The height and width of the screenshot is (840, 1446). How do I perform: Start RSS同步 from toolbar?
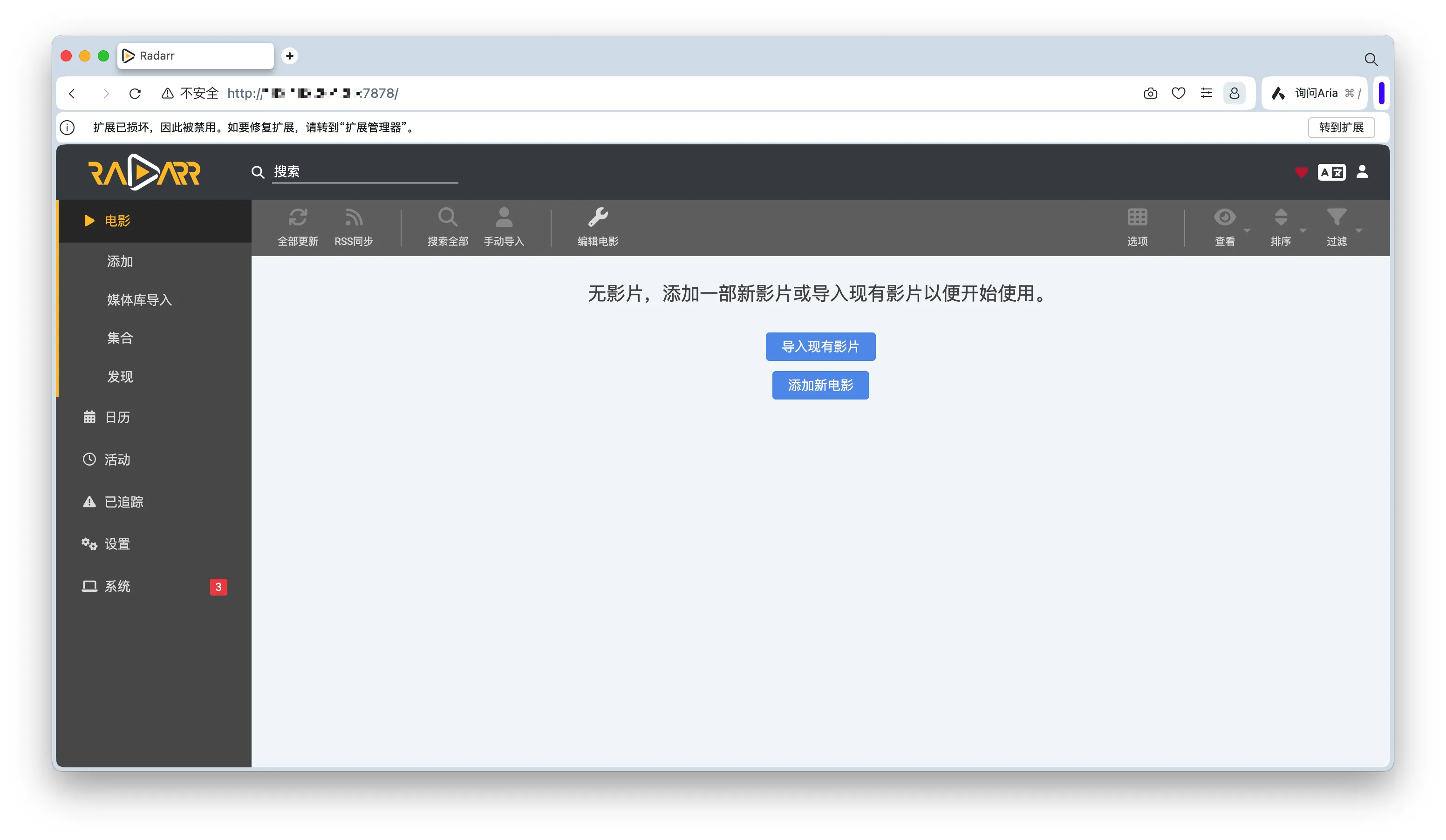click(x=354, y=227)
